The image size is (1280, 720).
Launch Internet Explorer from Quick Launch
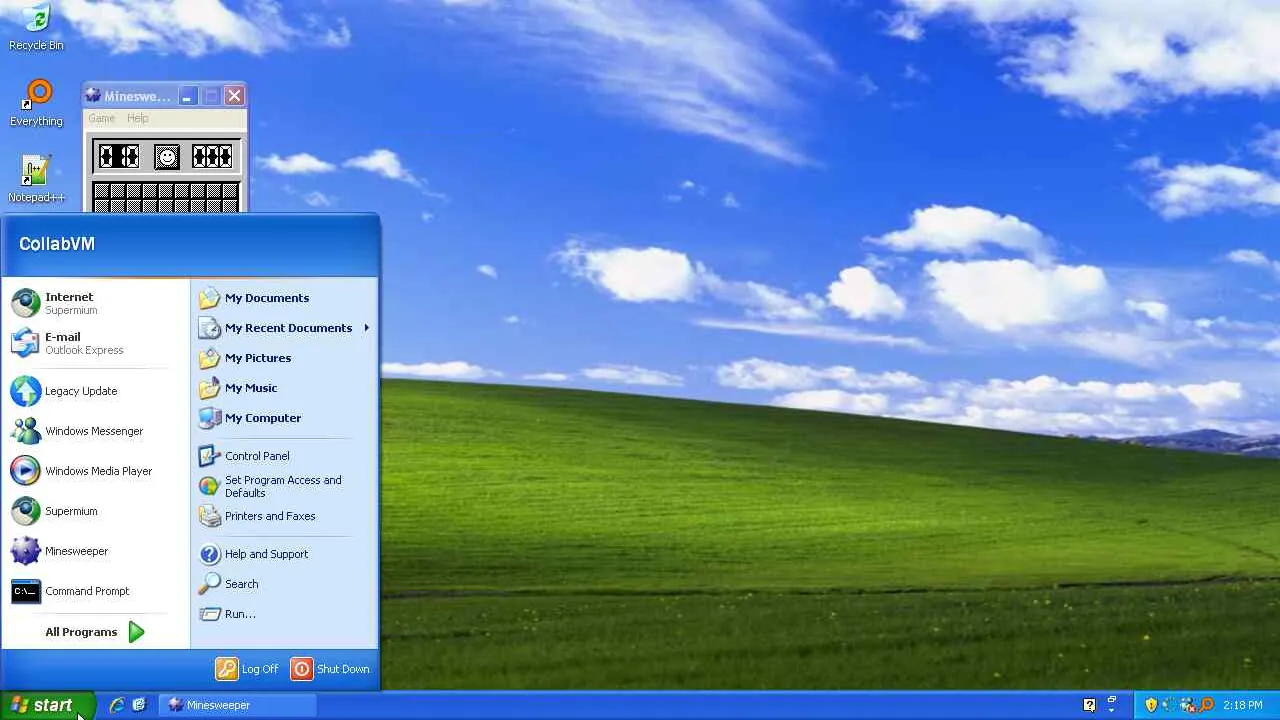[x=117, y=705]
